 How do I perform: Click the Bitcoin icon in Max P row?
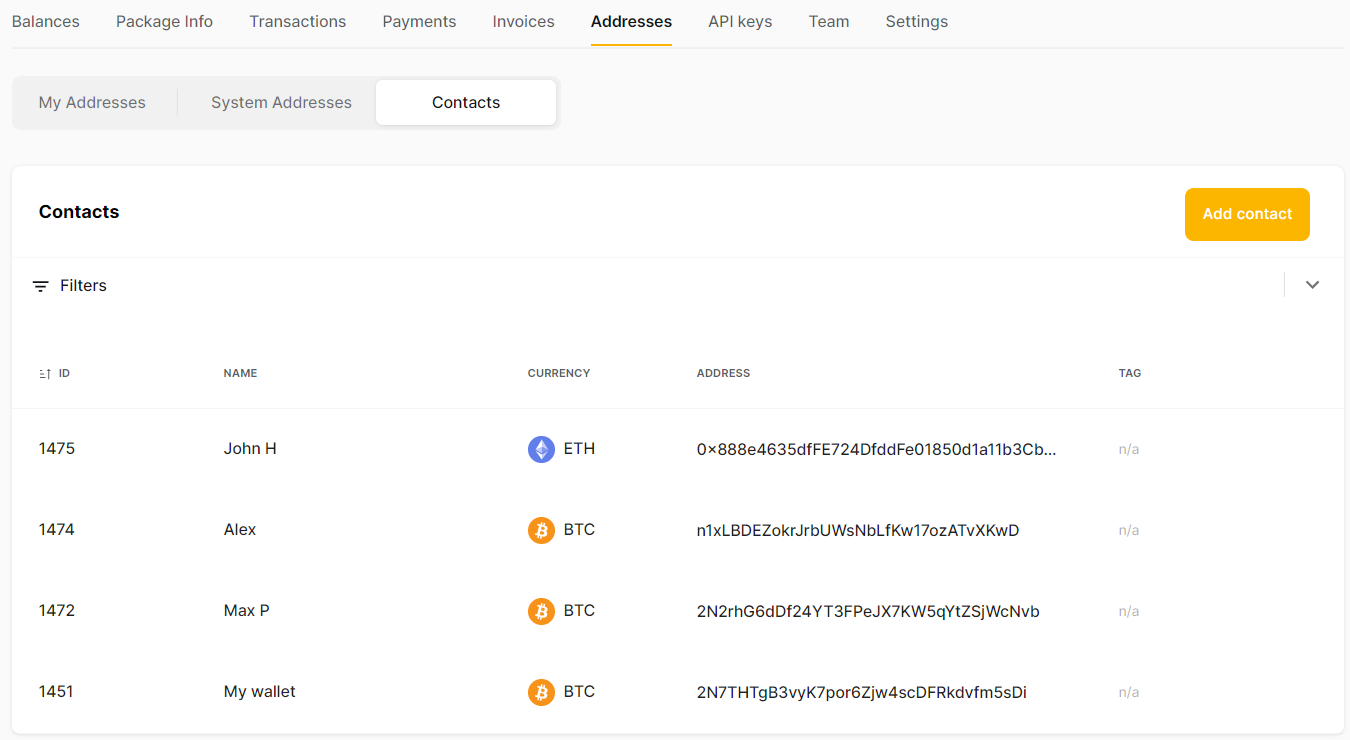click(541, 611)
